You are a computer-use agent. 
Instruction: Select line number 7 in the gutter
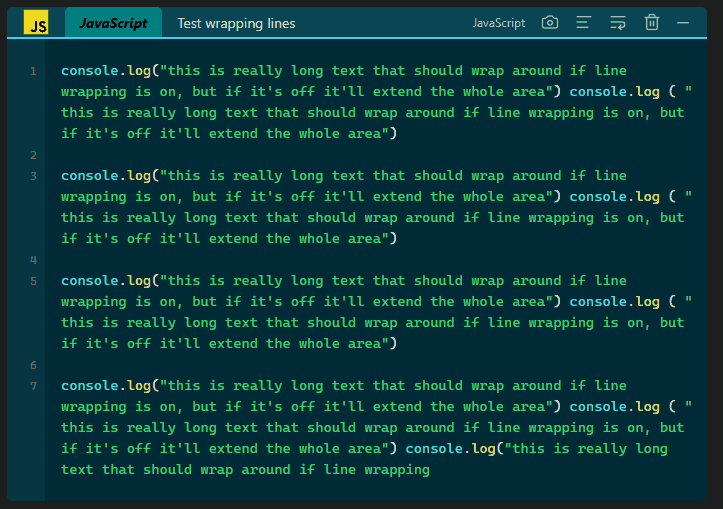pyautogui.click(x=33, y=386)
